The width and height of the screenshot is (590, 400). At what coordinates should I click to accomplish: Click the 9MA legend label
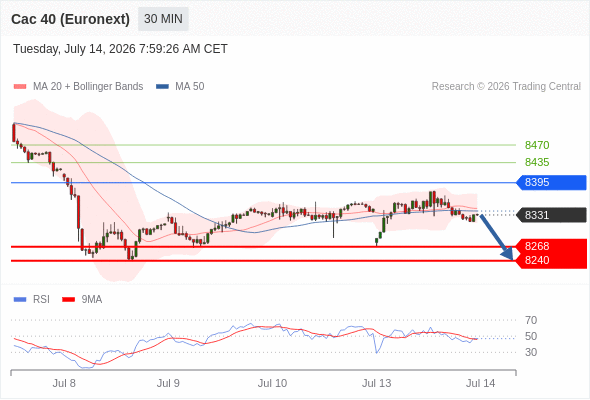92,300
